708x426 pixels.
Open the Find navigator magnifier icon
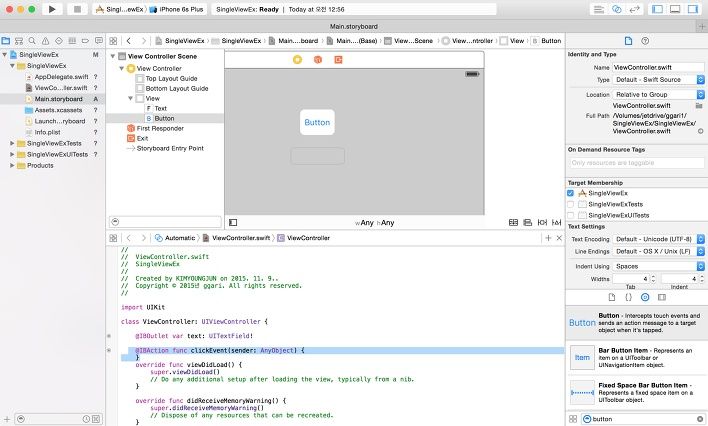click(32, 41)
